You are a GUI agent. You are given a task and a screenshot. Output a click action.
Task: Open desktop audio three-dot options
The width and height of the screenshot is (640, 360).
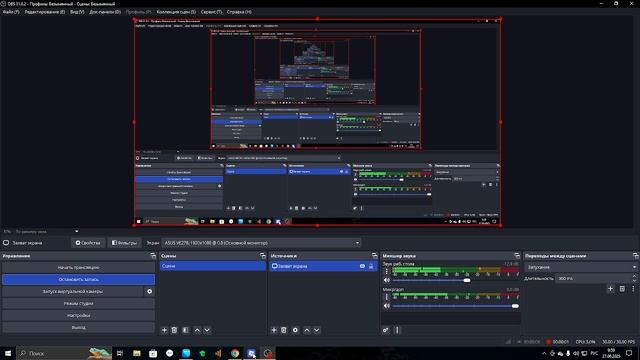[387, 271]
